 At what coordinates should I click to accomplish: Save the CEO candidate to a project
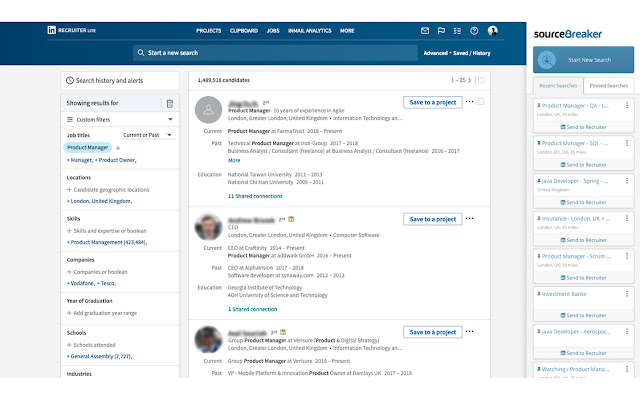(x=433, y=219)
